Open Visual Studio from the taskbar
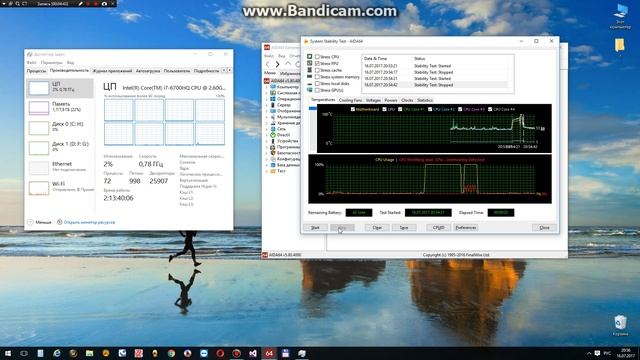The image size is (640, 360). point(253,353)
